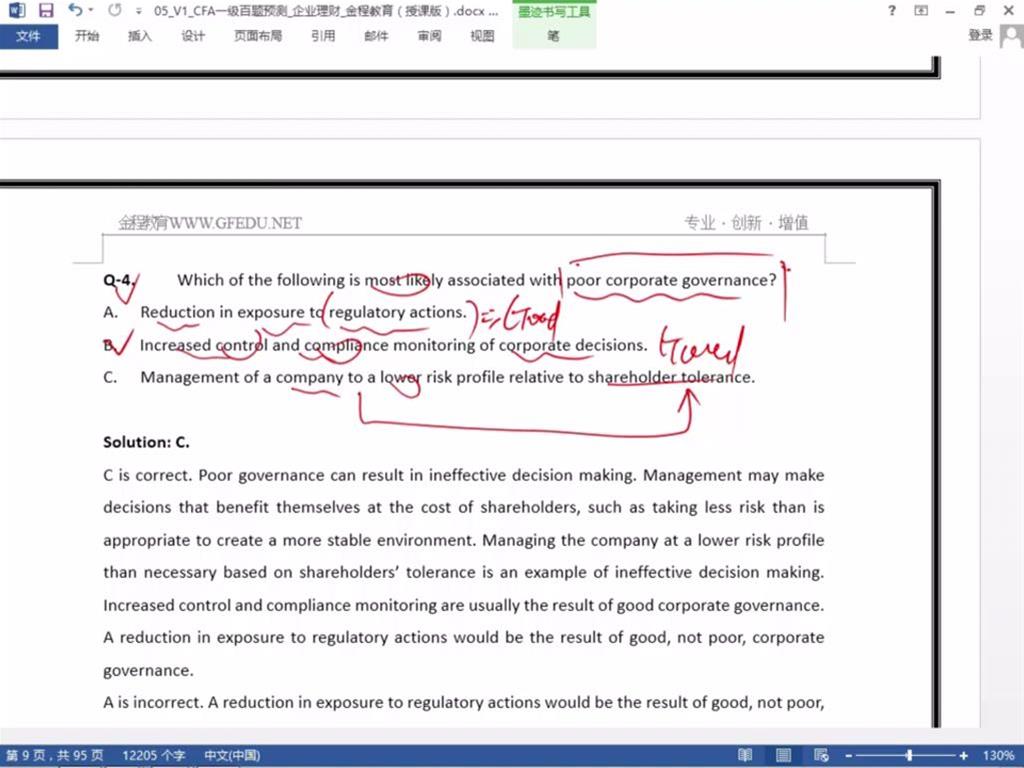Click the line starting 'A is incorrect.'

click(x=464, y=703)
